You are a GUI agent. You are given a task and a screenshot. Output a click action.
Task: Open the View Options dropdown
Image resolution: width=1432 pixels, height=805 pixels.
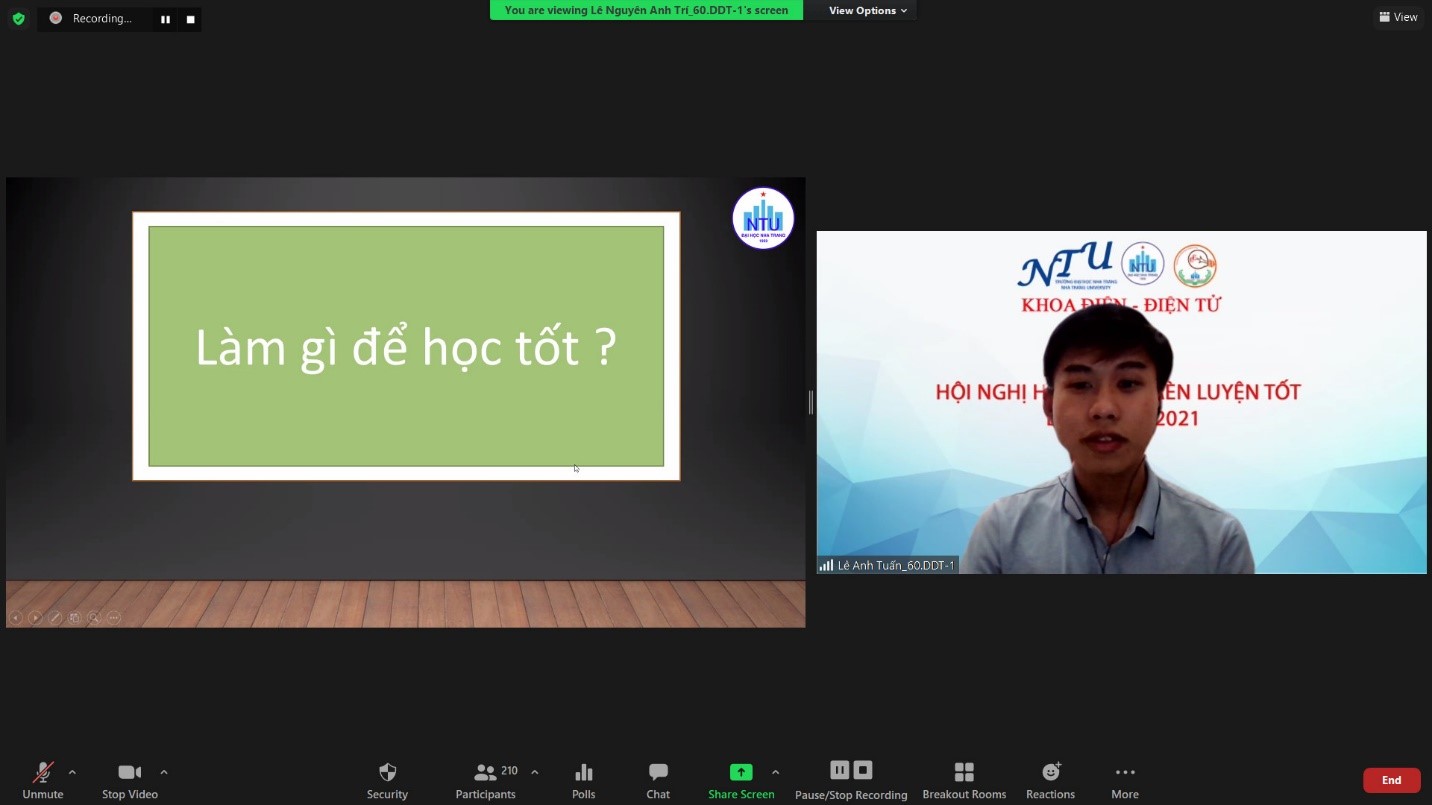tap(867, 11)
